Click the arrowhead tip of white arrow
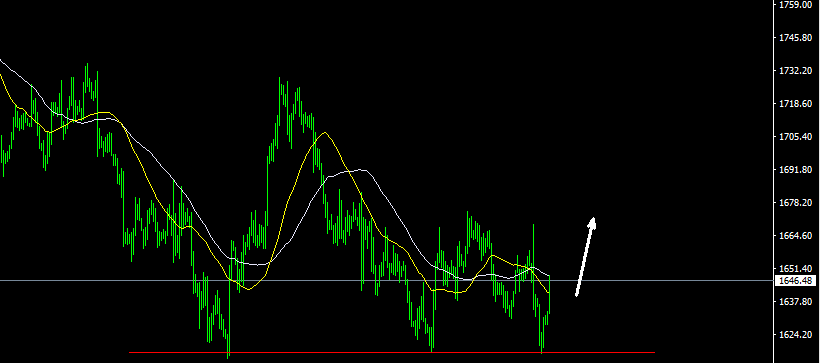821x363 pixels. 593,218
